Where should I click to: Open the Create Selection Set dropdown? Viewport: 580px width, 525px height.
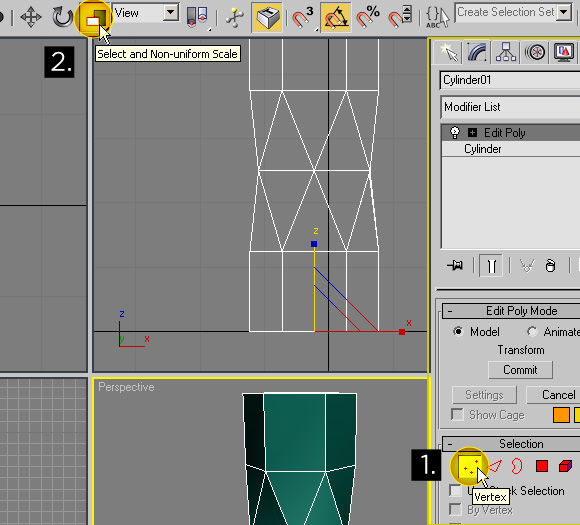[x=564, y=12]
